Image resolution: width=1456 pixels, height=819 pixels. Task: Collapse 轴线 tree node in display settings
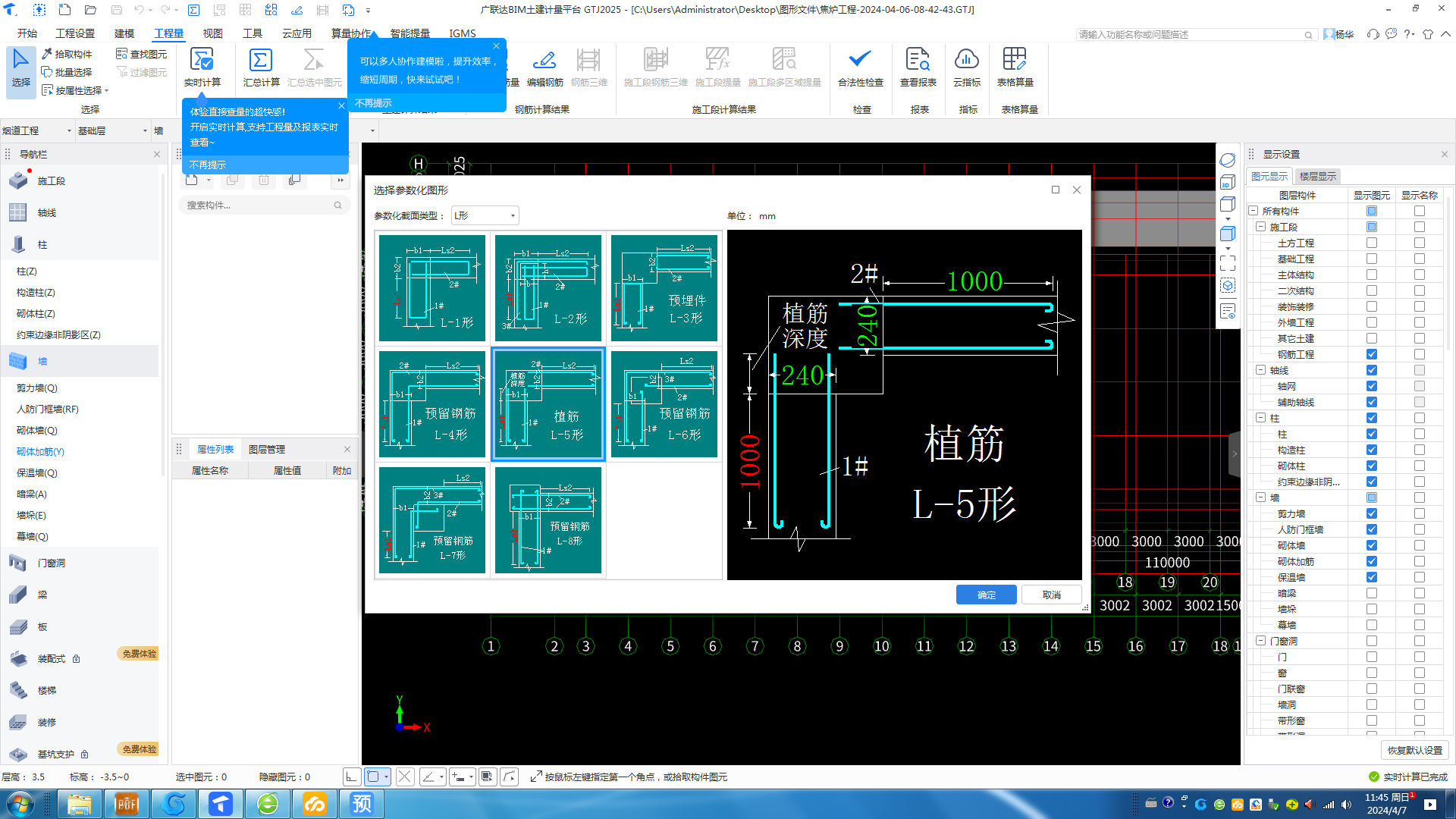click(x=1261, y=370)
